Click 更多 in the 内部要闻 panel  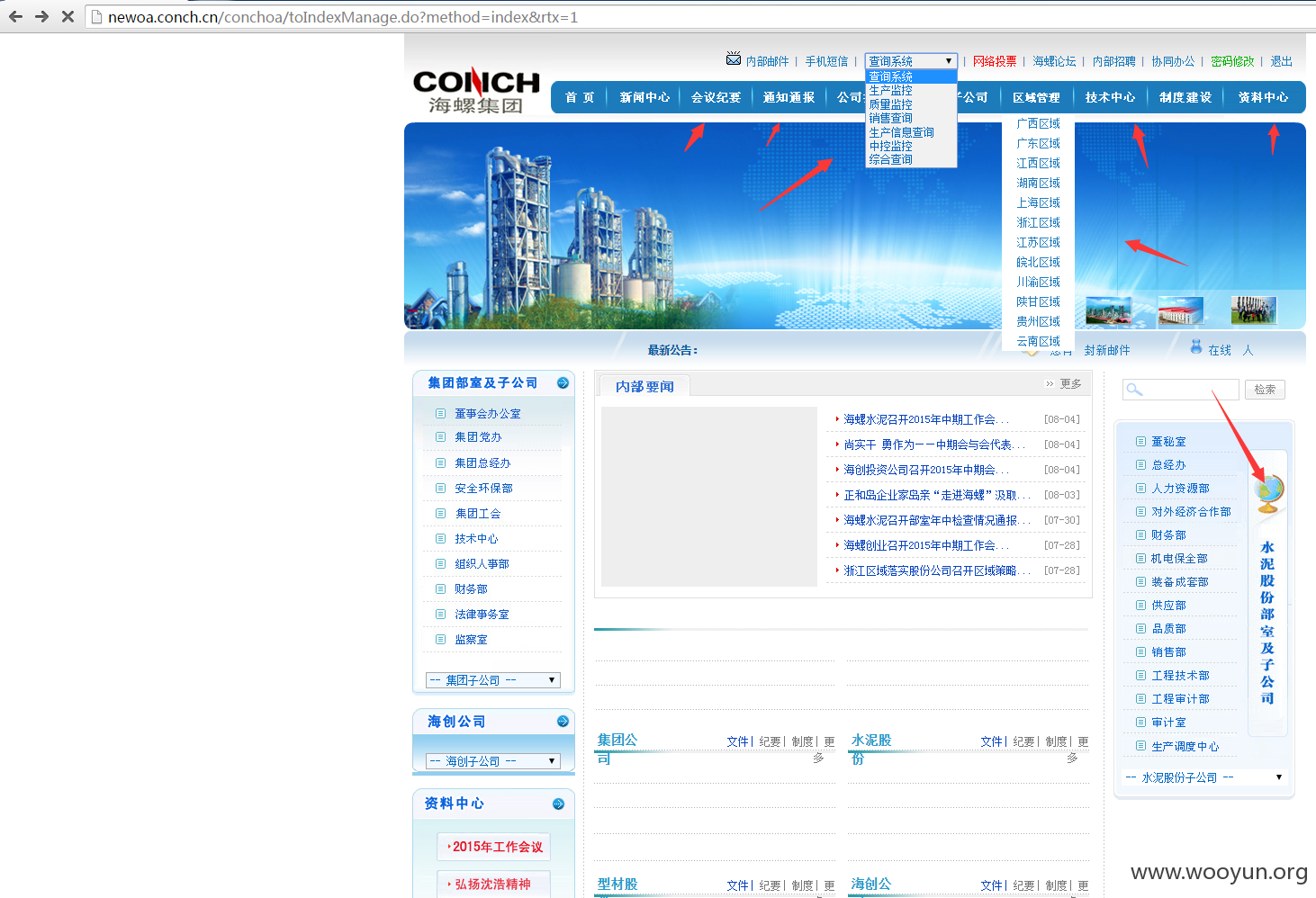coord(1070,383)
